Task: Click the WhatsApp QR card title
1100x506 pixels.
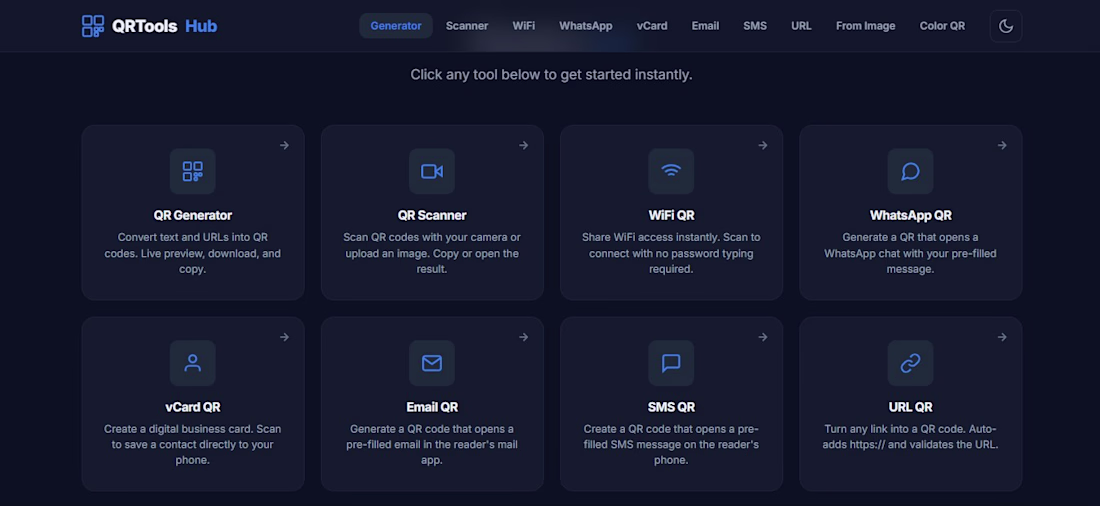Action: tap(910, 215)
